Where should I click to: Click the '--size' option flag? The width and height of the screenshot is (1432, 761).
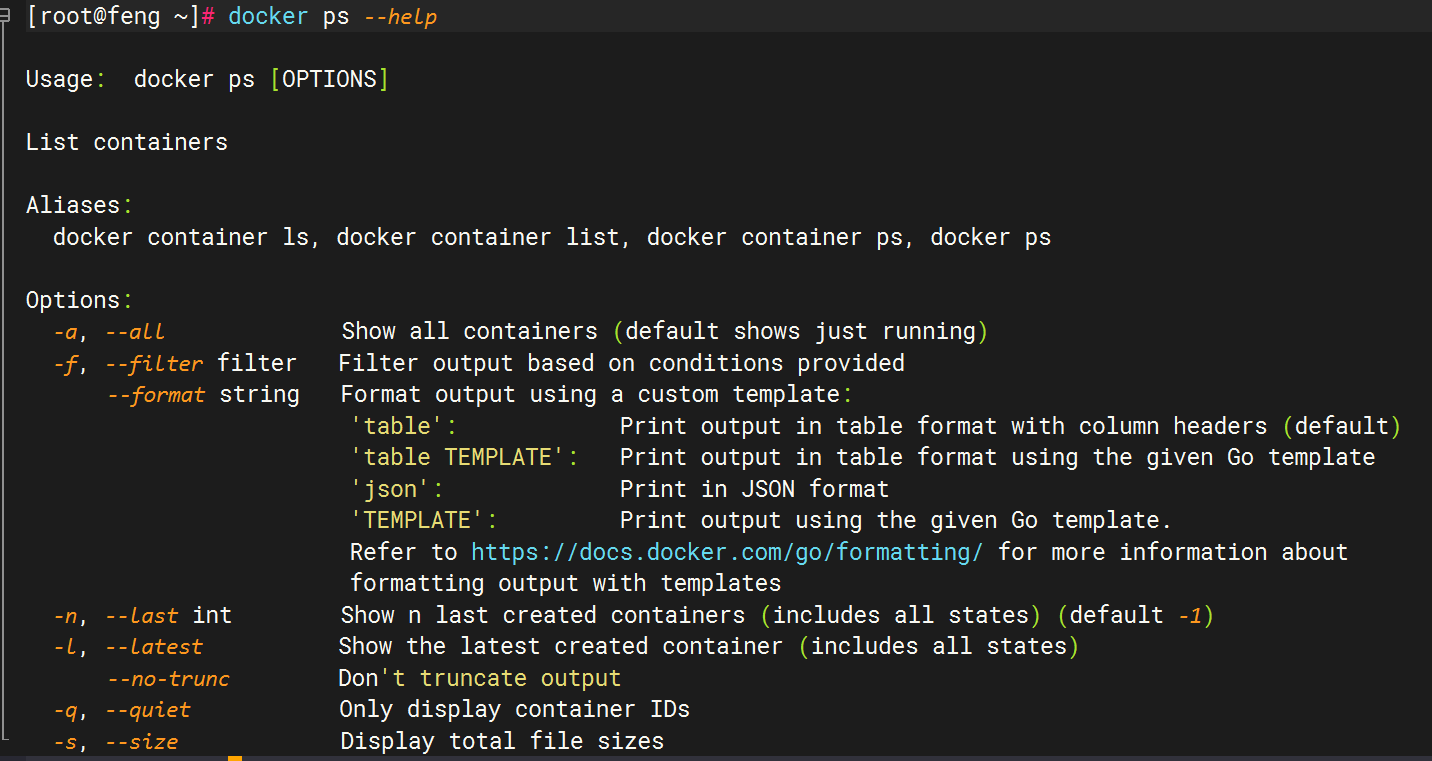coord(142,741)
